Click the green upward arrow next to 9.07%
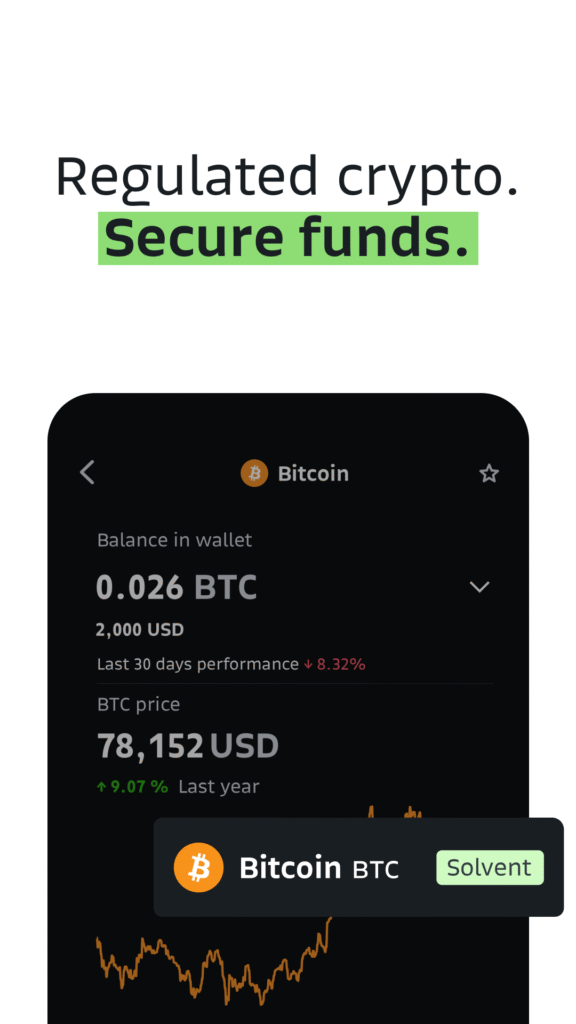The image size is (576, 1024). point(103,786)
